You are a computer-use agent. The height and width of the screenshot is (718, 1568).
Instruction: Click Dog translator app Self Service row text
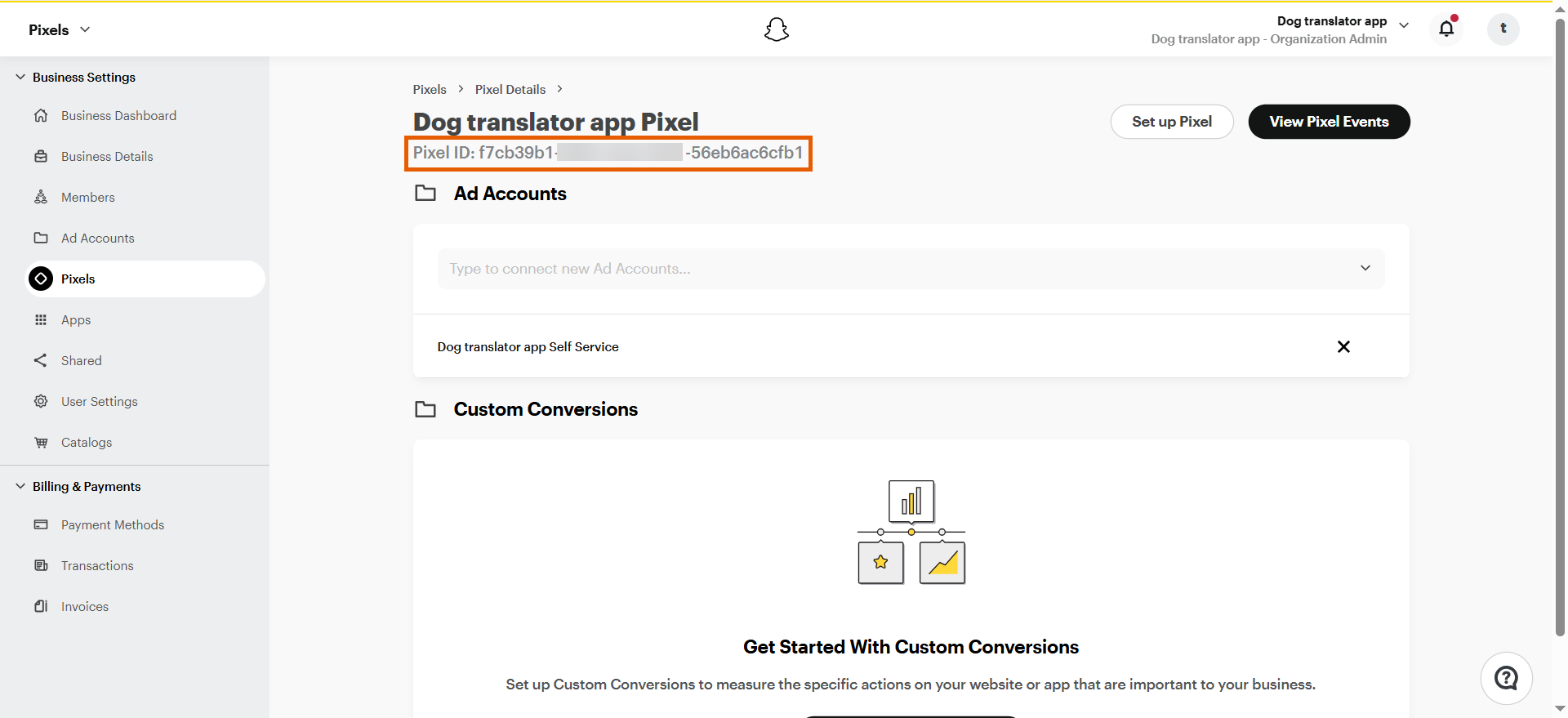point(528,346)
